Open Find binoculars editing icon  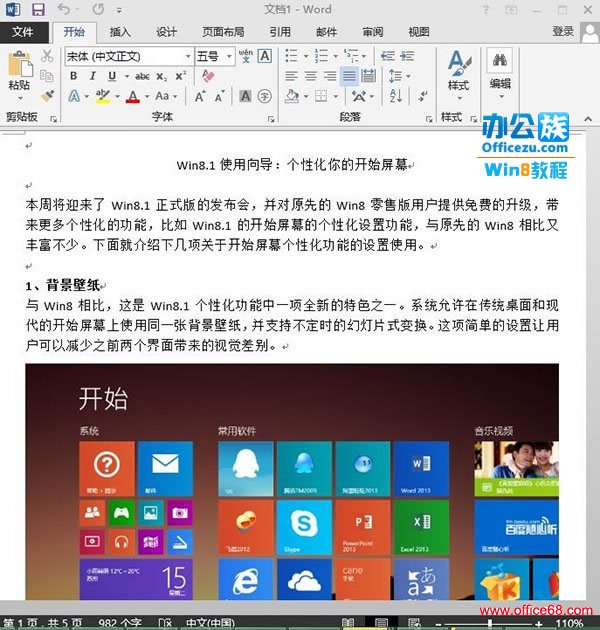(500, 61)
